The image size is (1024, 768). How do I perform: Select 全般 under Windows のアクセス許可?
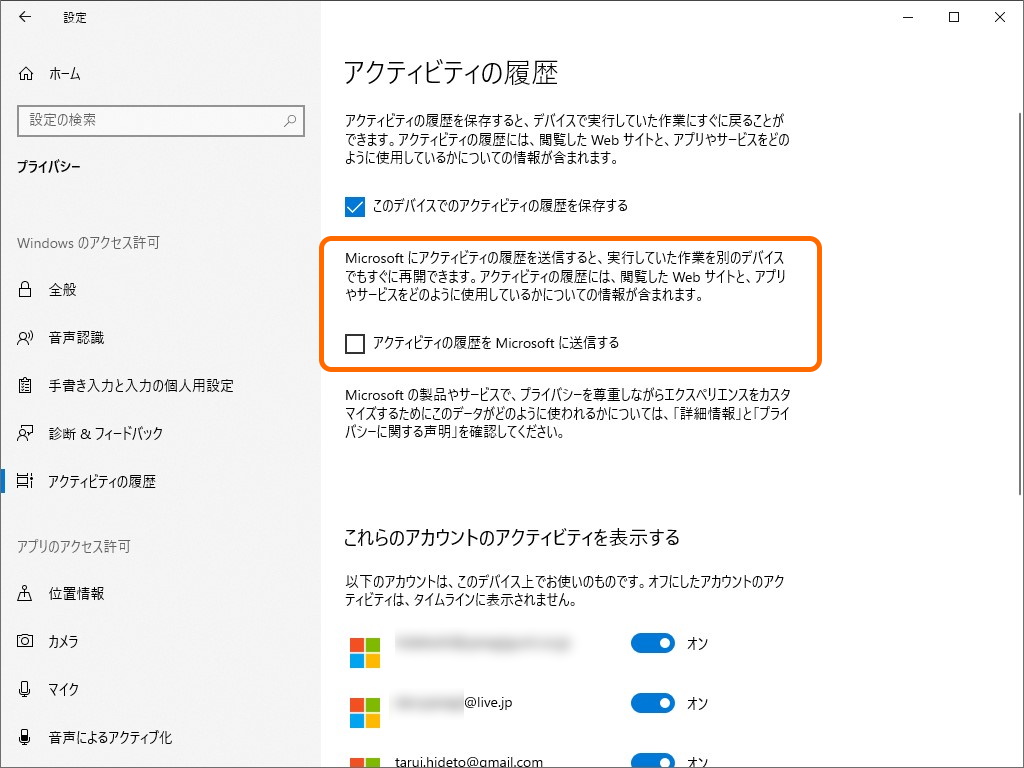(62, 290)
